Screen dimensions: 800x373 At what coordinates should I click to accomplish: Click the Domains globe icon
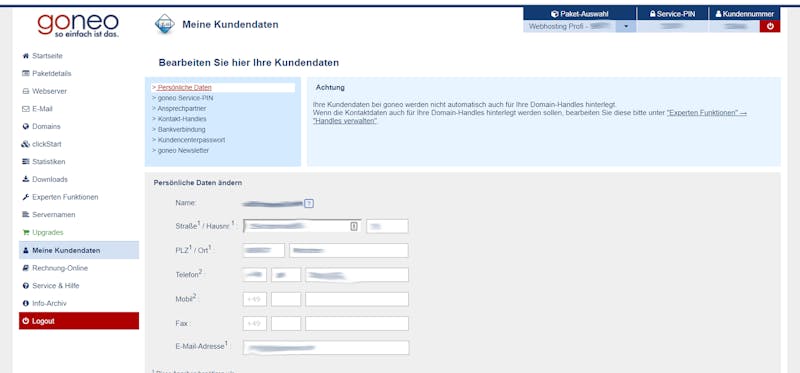(x=26, y=127)
